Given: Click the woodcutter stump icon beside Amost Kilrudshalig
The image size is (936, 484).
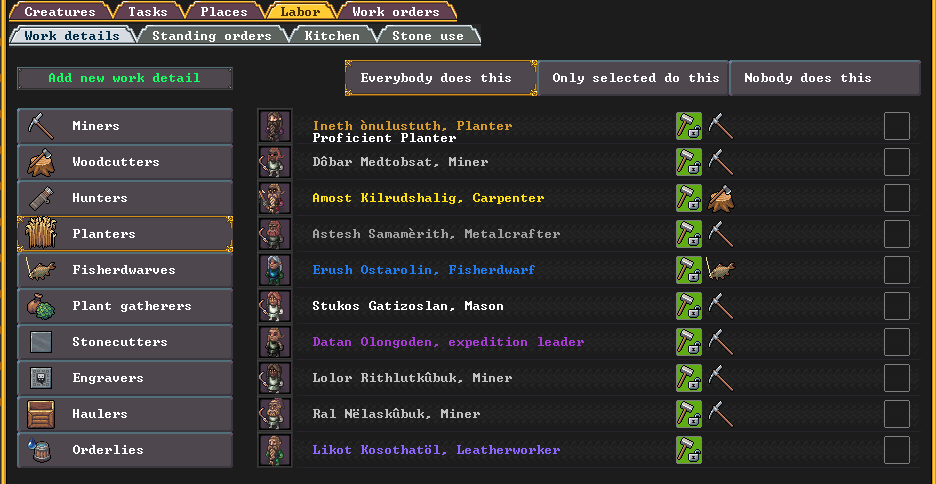Looking at the screenshot, I should (x=721, y=198).
